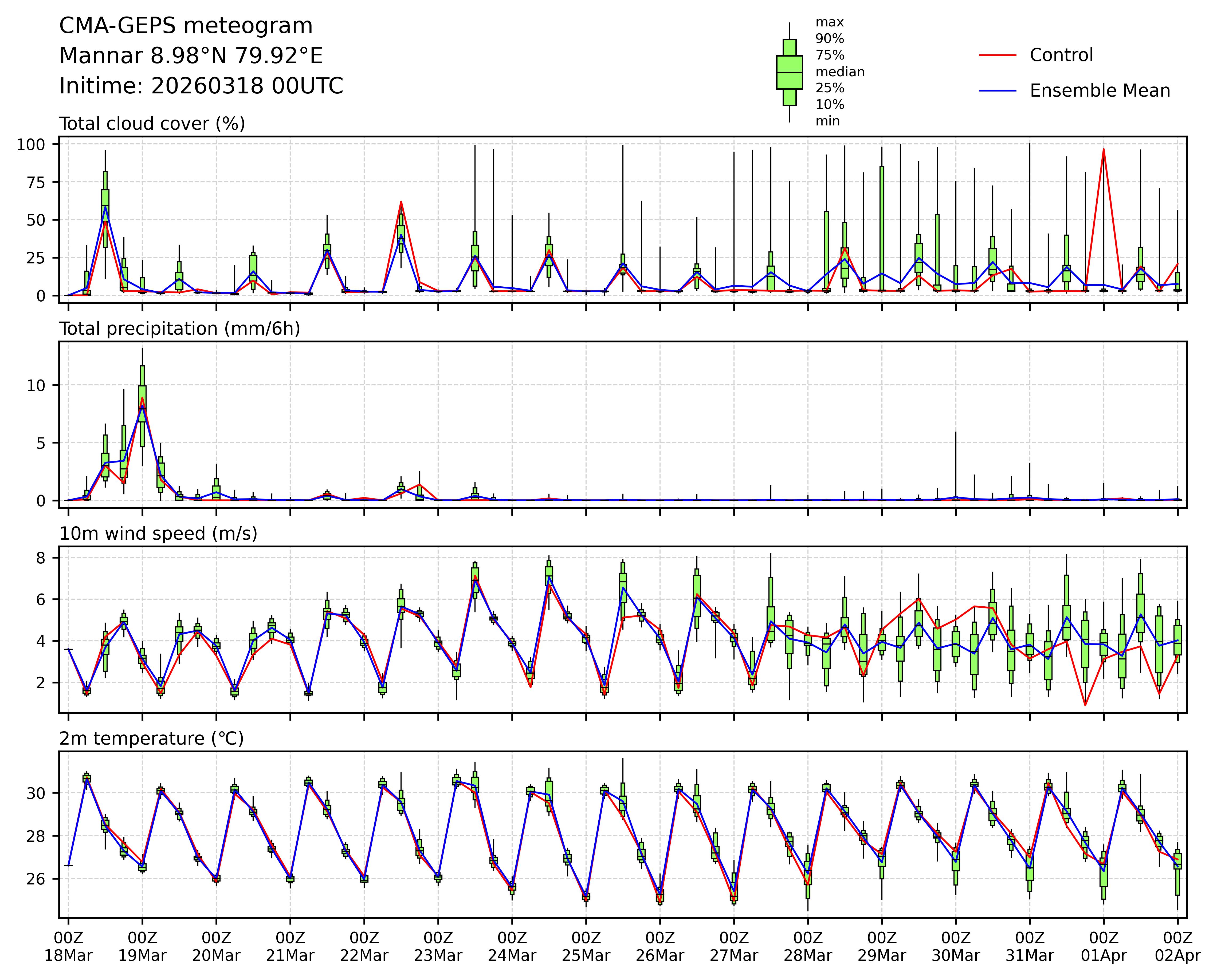Screen dimensions: 1217x980
Task: Click the '2m temperature (℃)' panel title
Action: [151, 738]
